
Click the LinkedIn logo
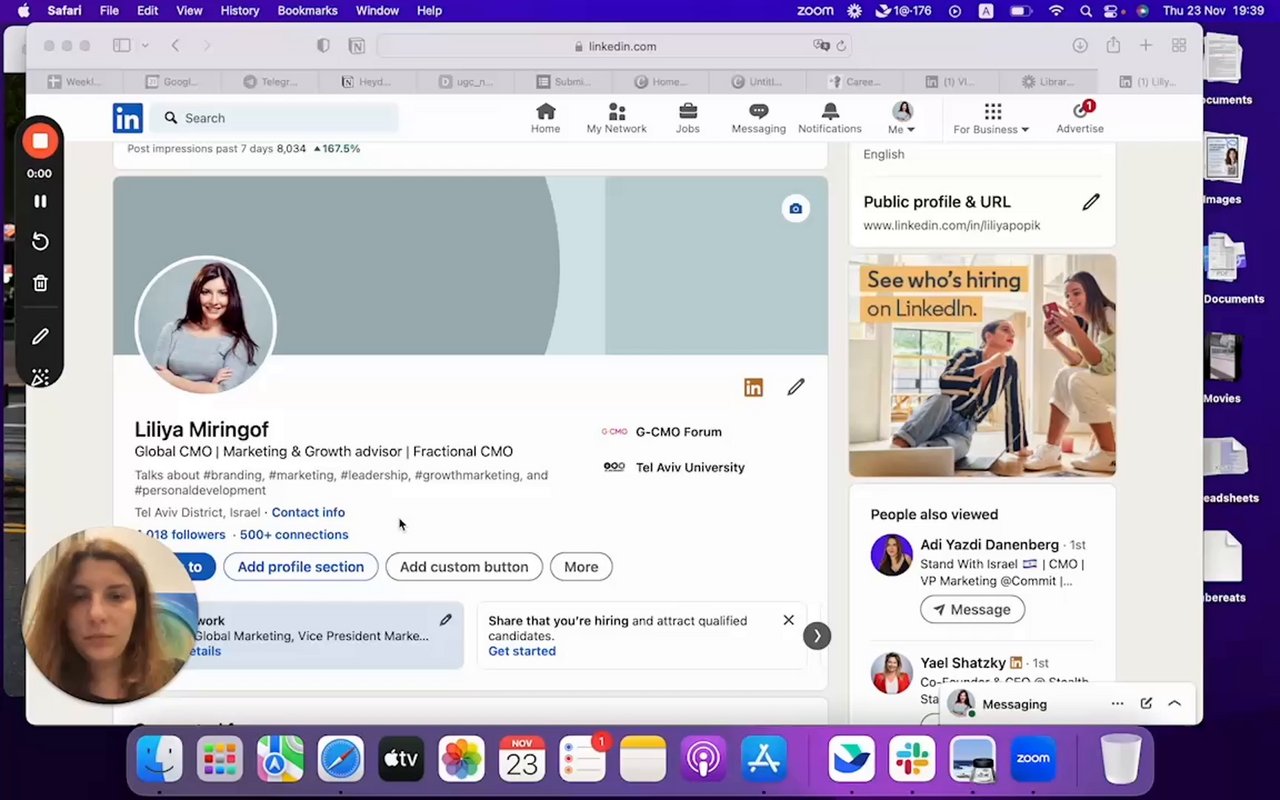pyautogui.click(x=127, y=118)
